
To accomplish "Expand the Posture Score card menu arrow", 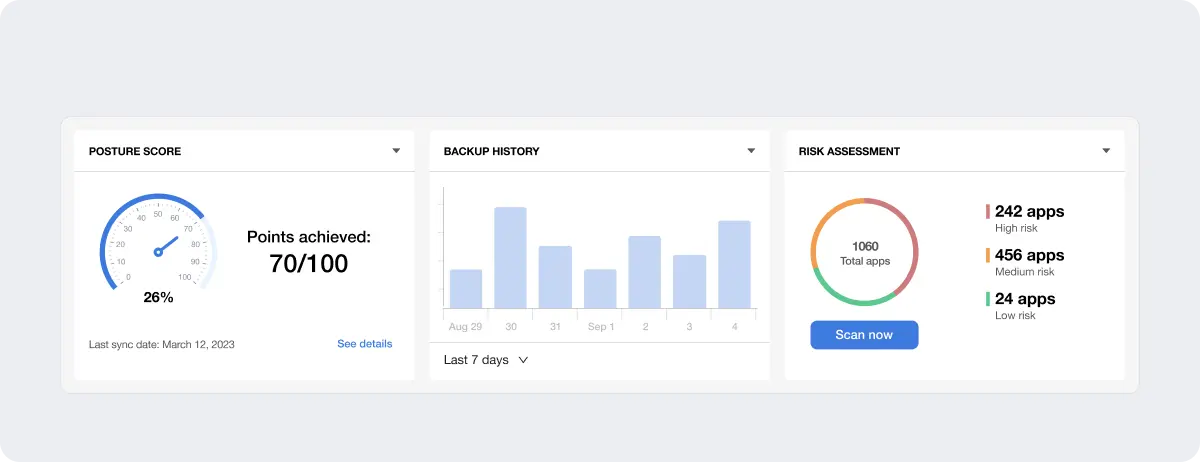I will point(396,151).
